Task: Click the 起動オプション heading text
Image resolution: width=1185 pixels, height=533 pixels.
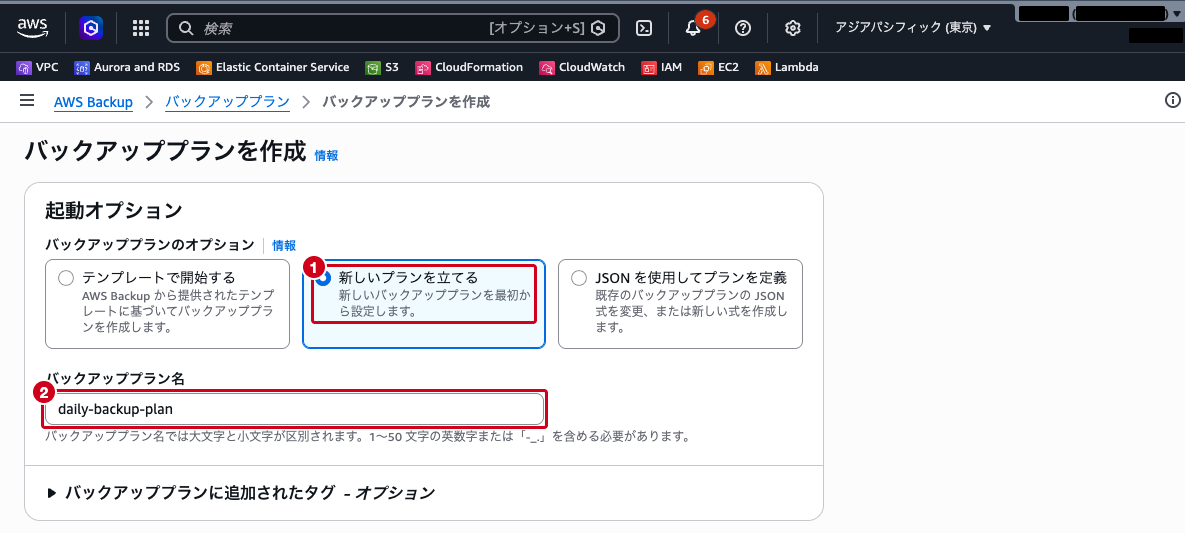Action: pyautogui.click(x=114, y=209)
